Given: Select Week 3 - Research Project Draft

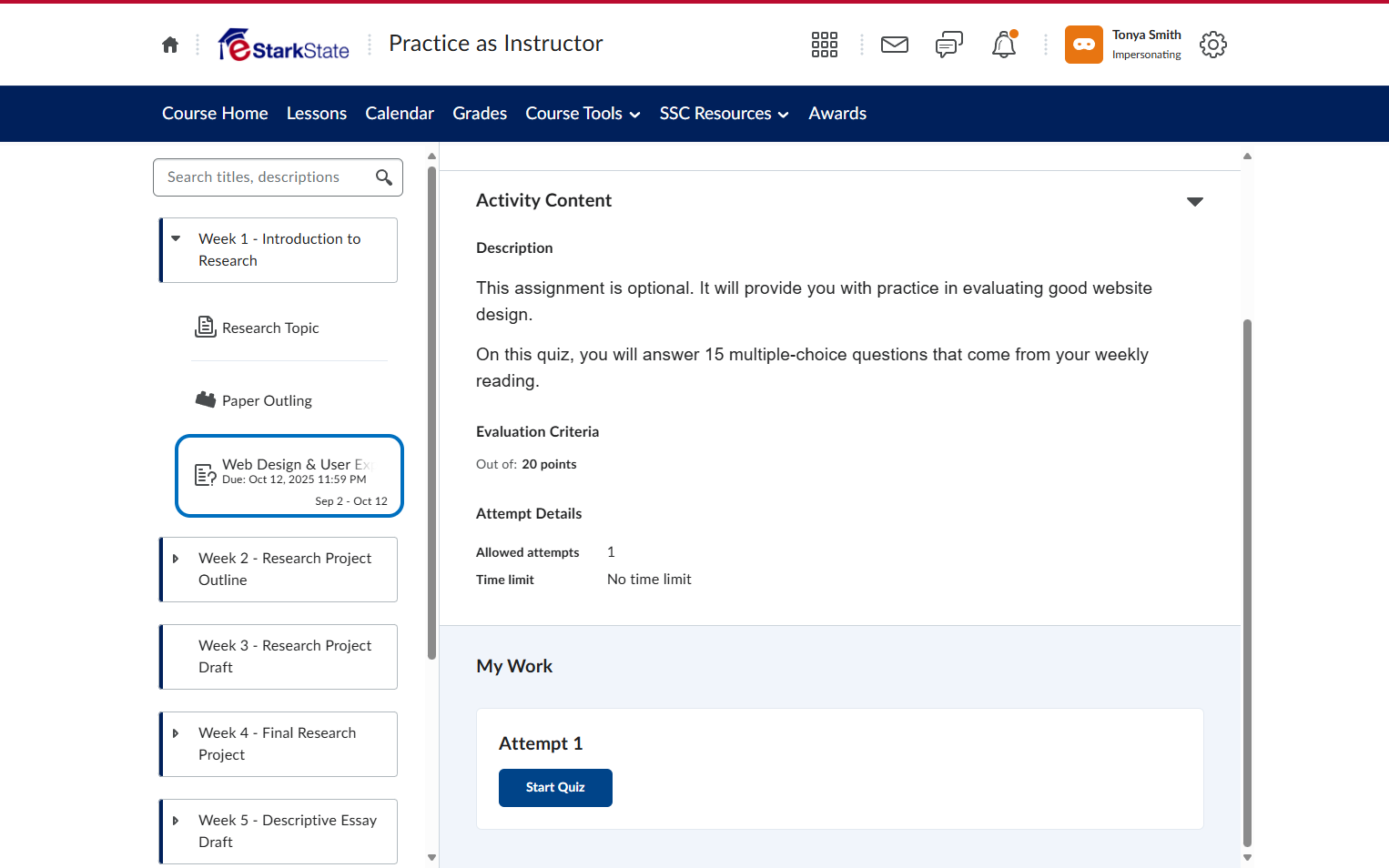Looking at the screenshot, I should coord(279,657).
